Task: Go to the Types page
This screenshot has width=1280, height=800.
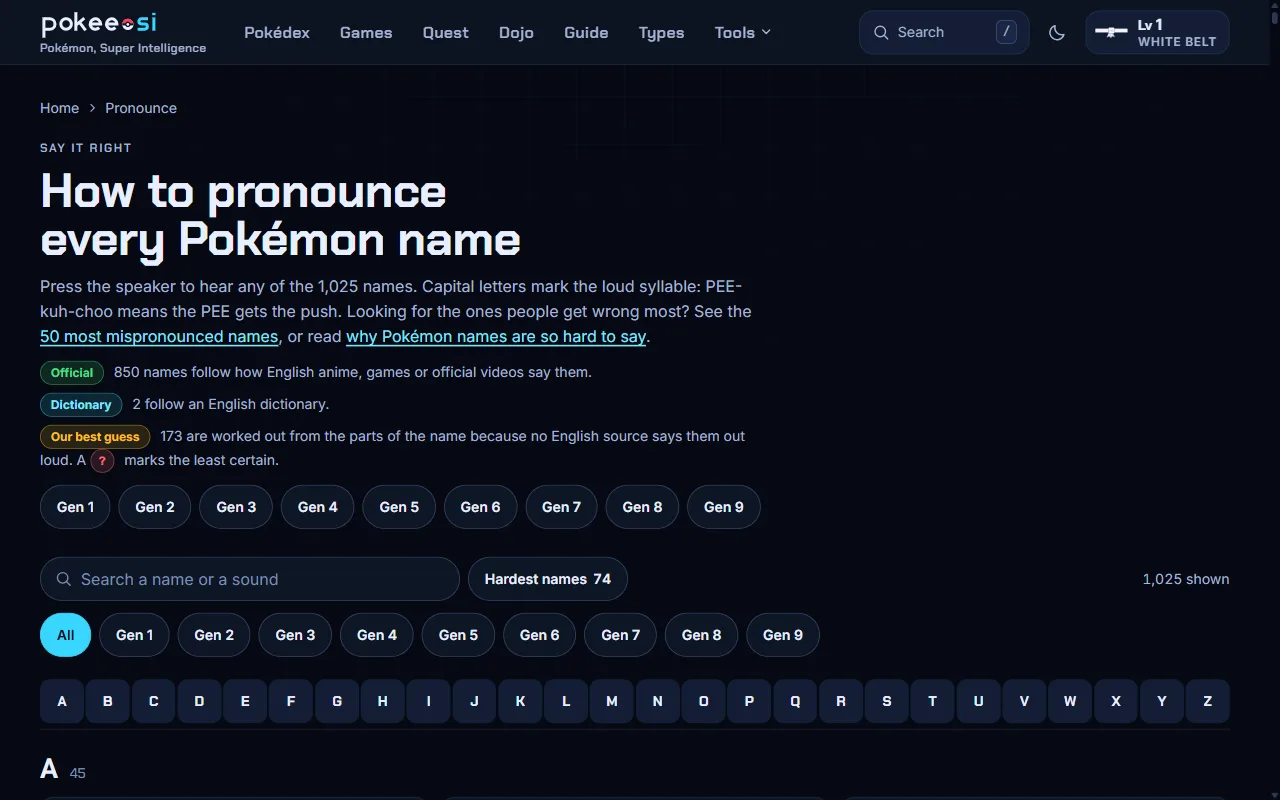Action: [x=662, y=33]
